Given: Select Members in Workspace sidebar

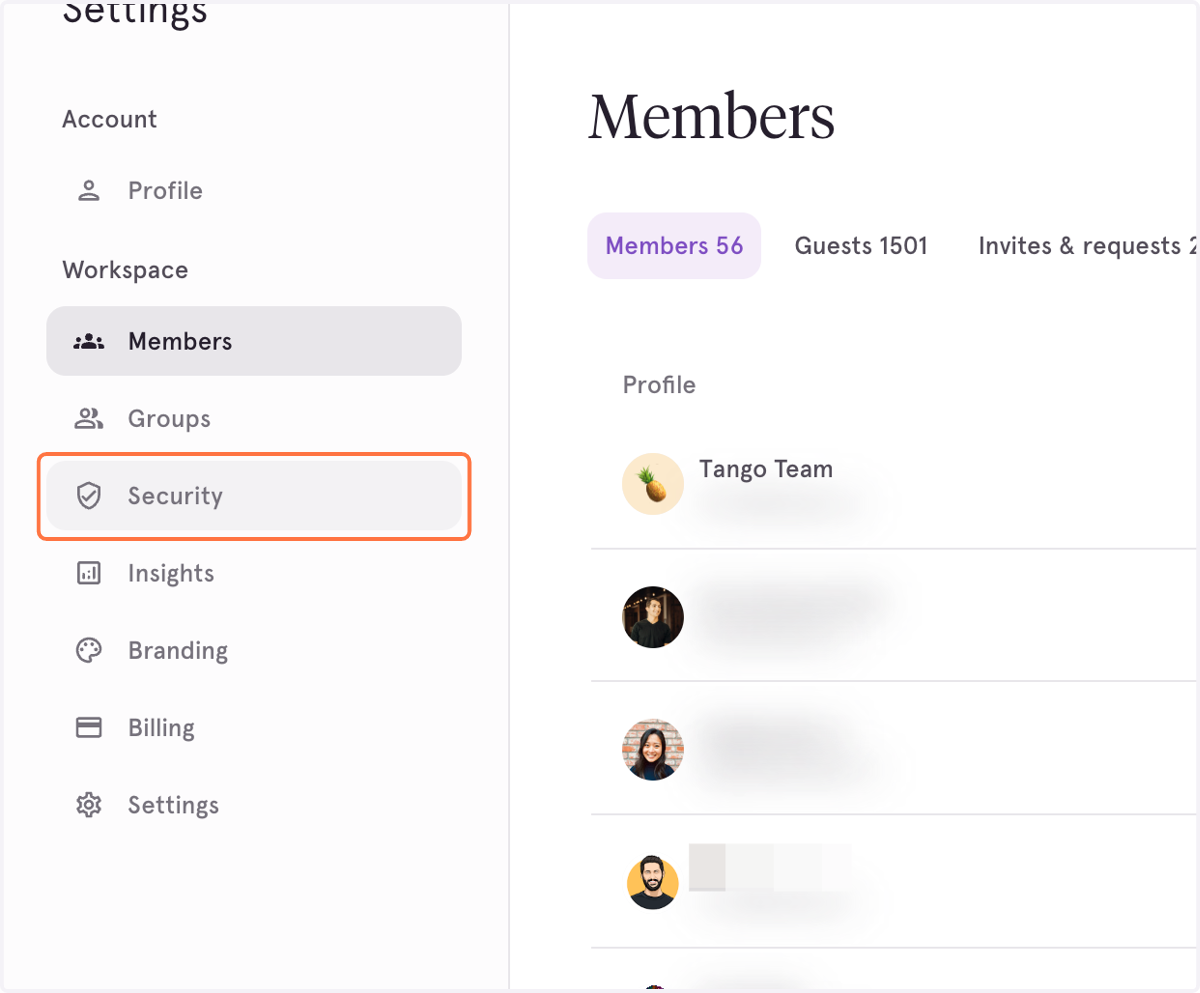Looking at the screenshot, I should click(x=254, y=341).
